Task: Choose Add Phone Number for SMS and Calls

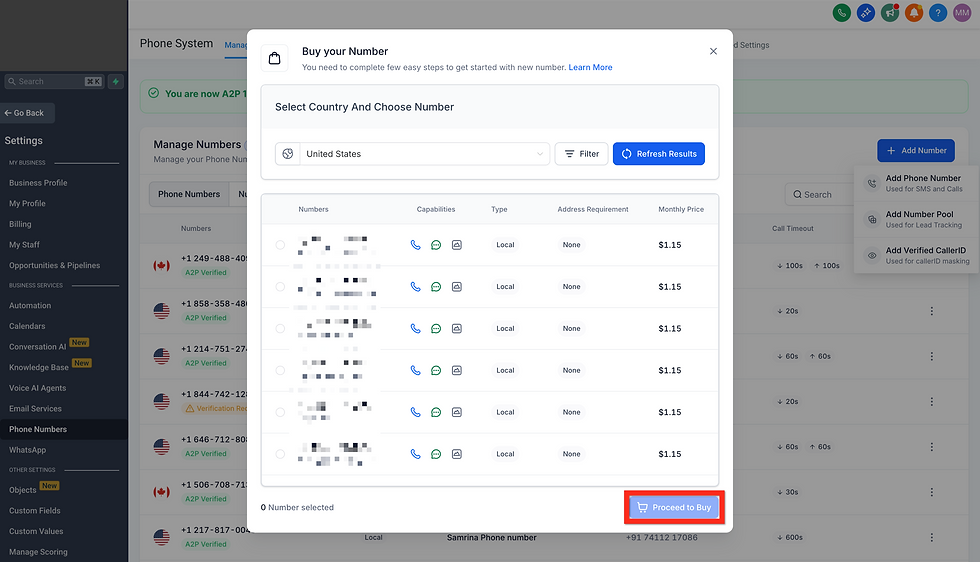Action: coord(917,183)
